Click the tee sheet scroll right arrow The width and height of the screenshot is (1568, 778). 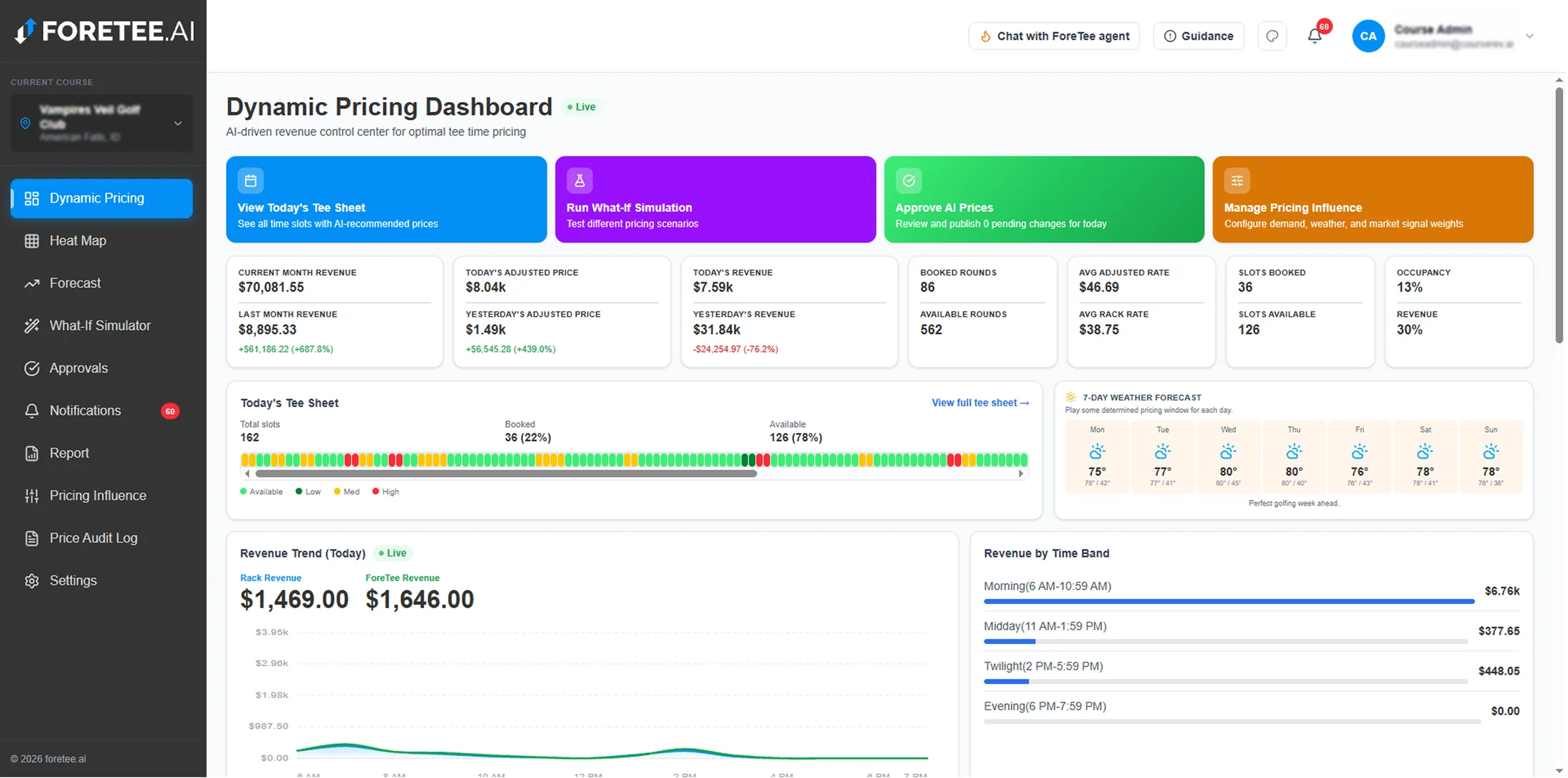pyautogui.click(x=1021, y=474)
